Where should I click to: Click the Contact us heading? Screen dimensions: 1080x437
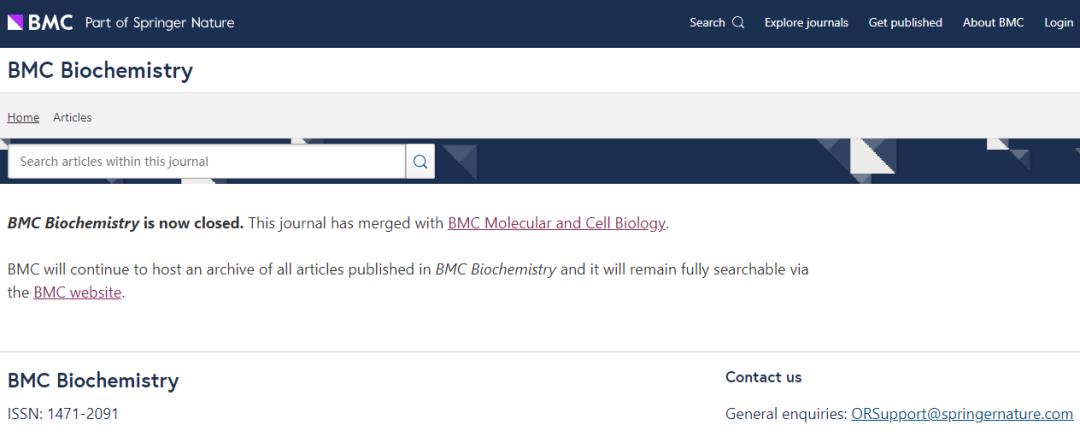(x=763, y=377)
